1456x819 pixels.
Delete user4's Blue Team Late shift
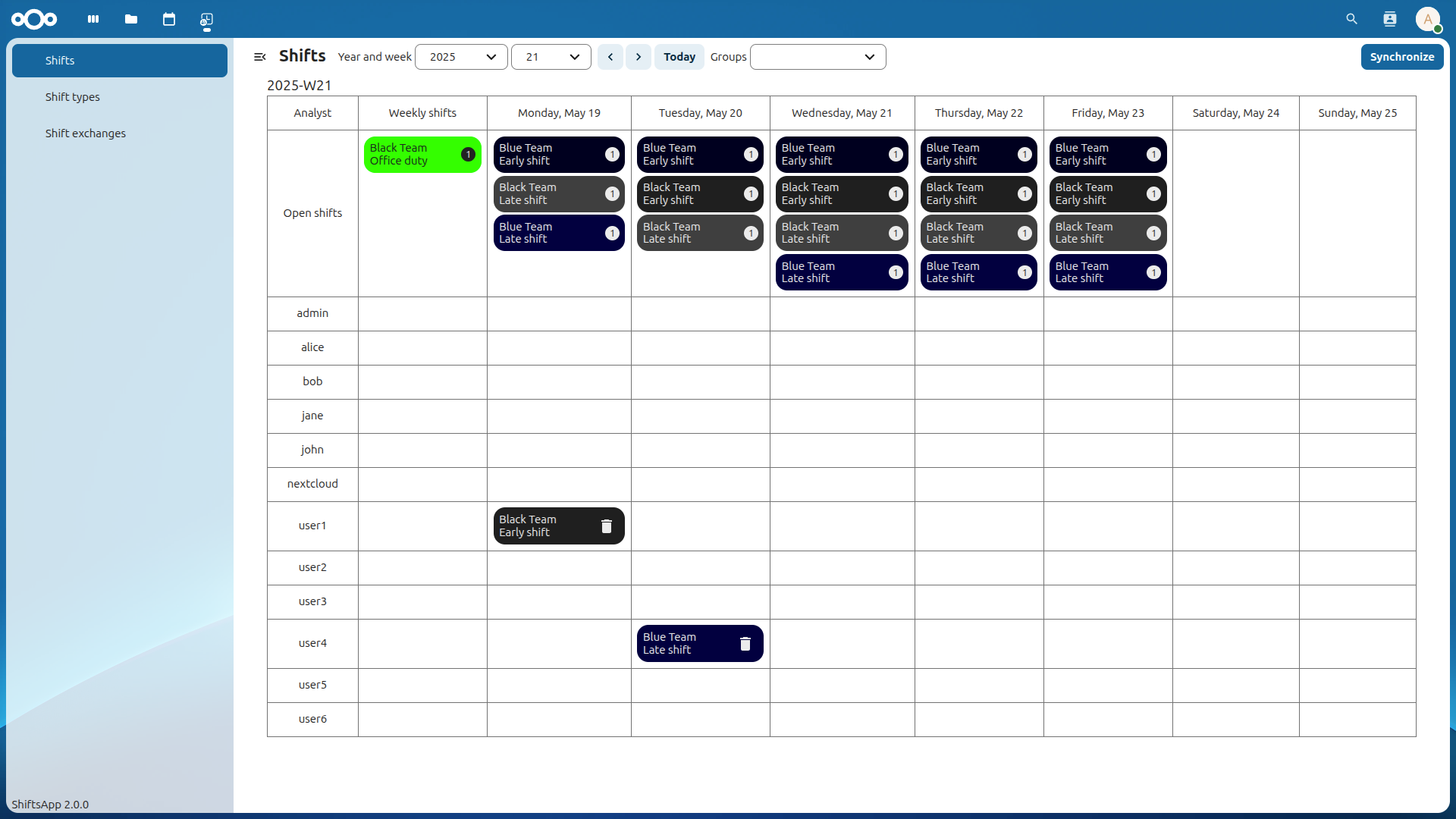[745, 644]
